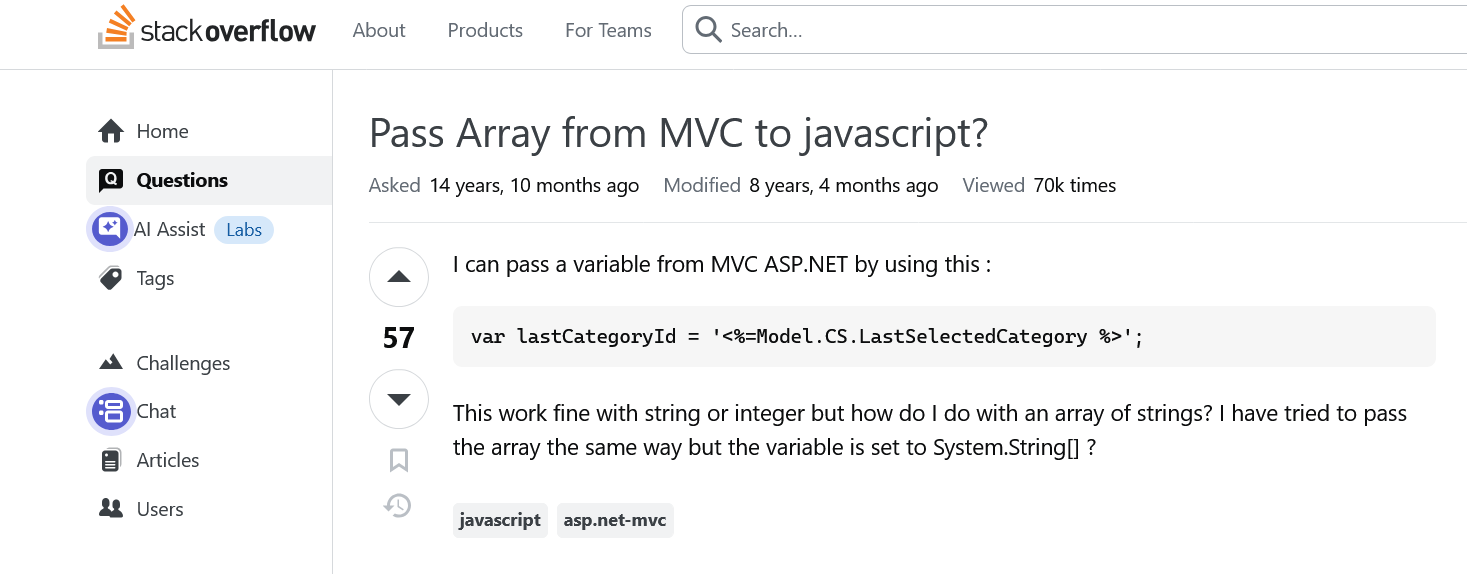Bookmark this question
Screen dimensions: 1467x574
pos(399,460)
